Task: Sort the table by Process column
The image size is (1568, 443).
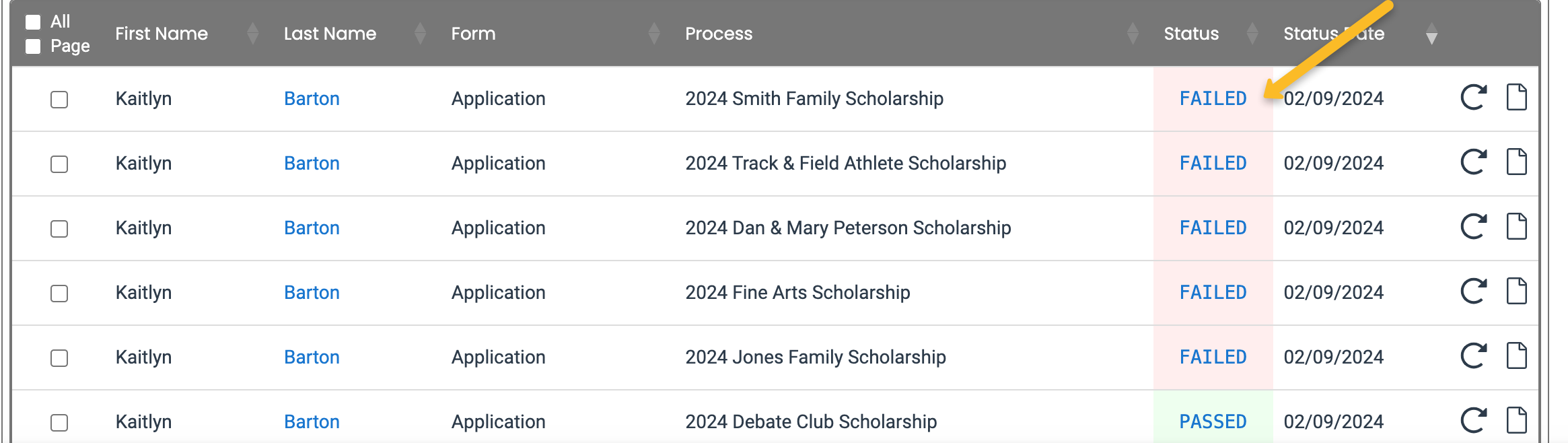Action: 719,34
